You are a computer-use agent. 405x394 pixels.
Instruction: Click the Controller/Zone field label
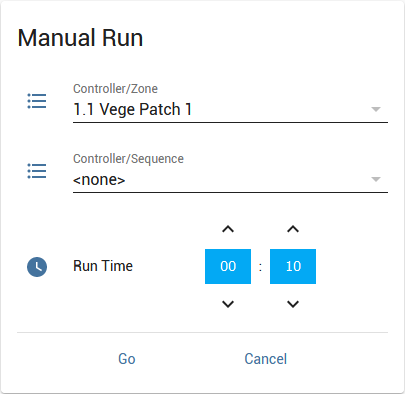click(x=115, y=89)
